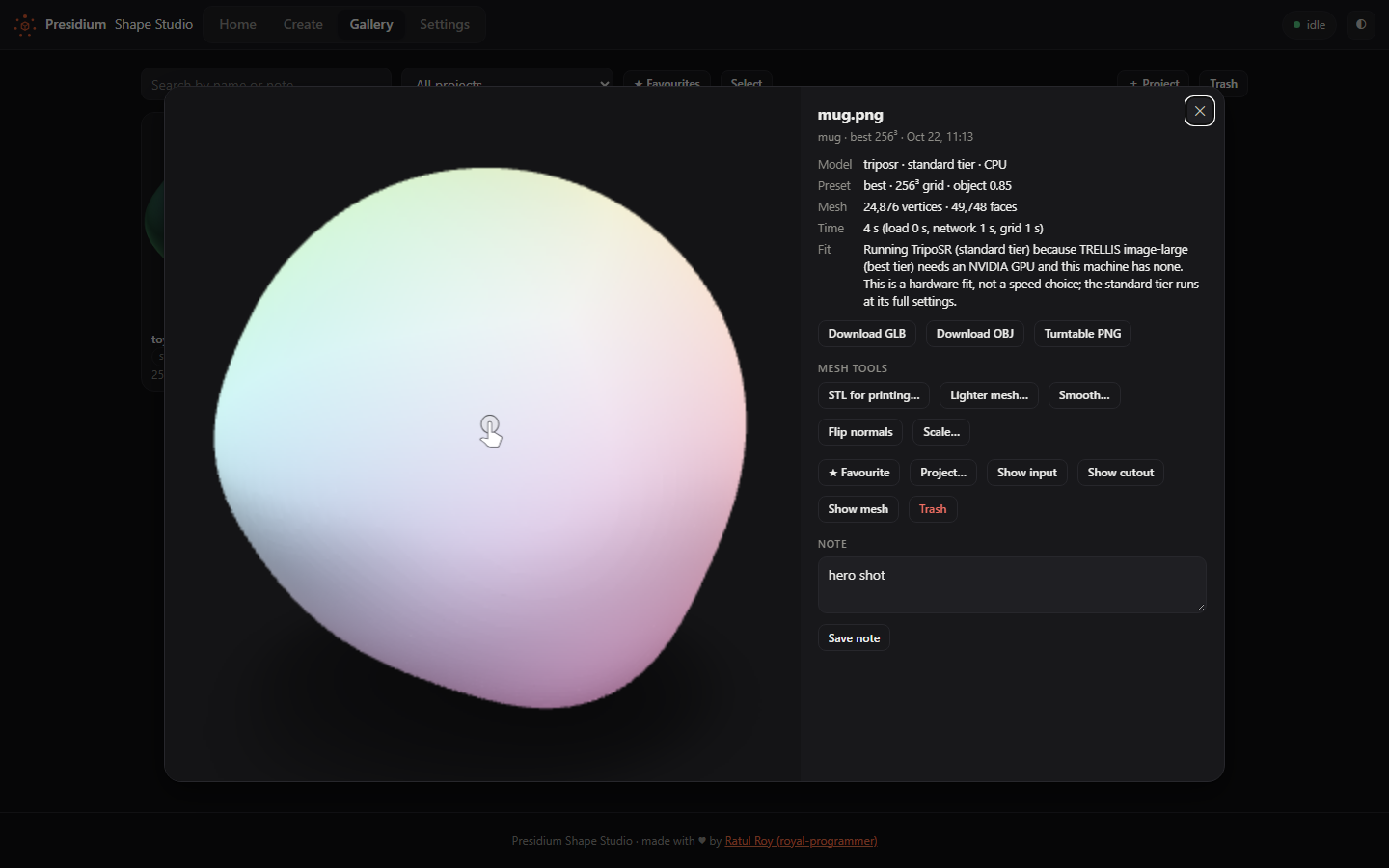Click the idle status indicator
This screenshot has height=868, width=1389.
click(1310, 24)
